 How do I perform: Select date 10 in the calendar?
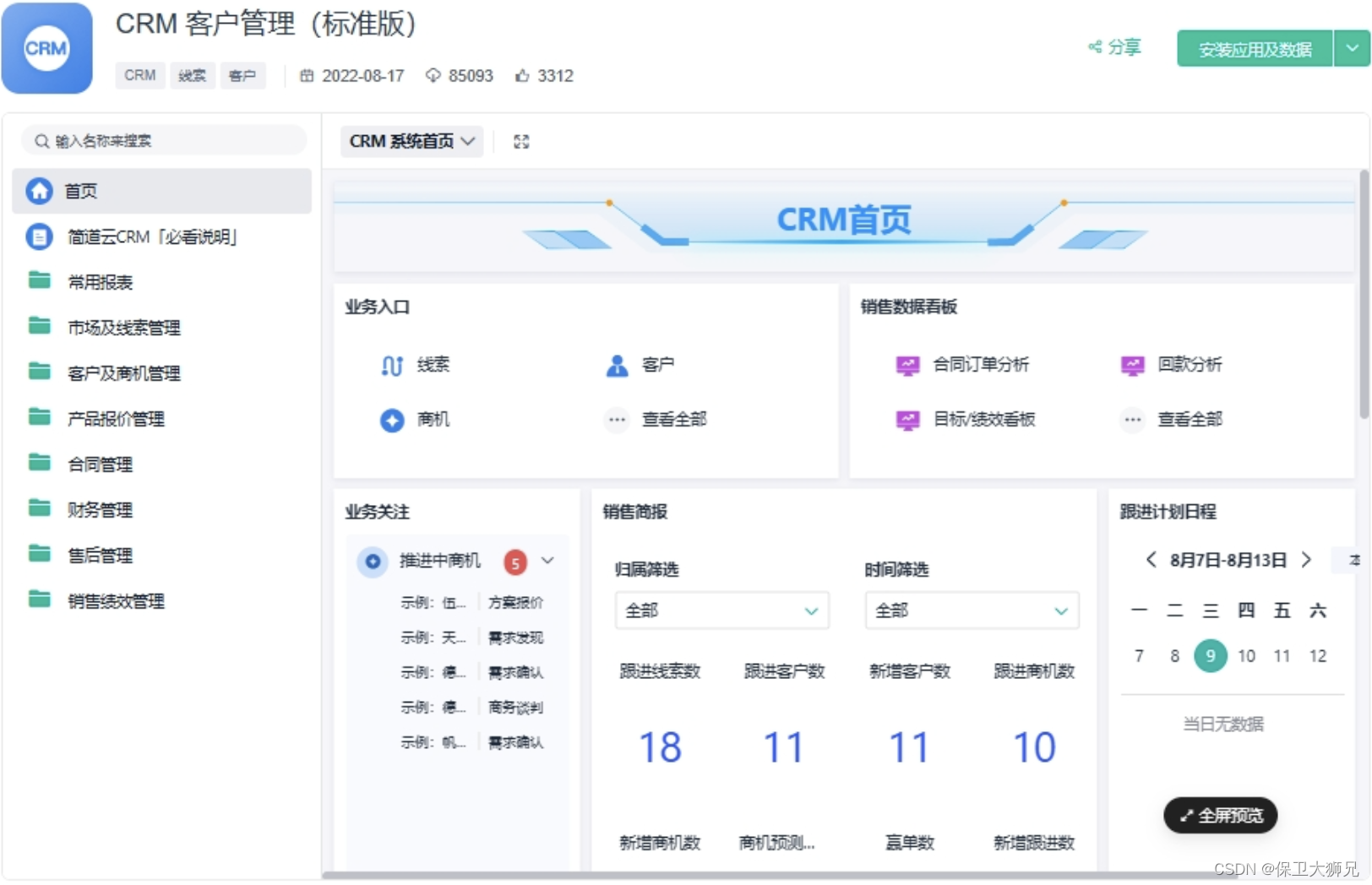pos(1246,656)
